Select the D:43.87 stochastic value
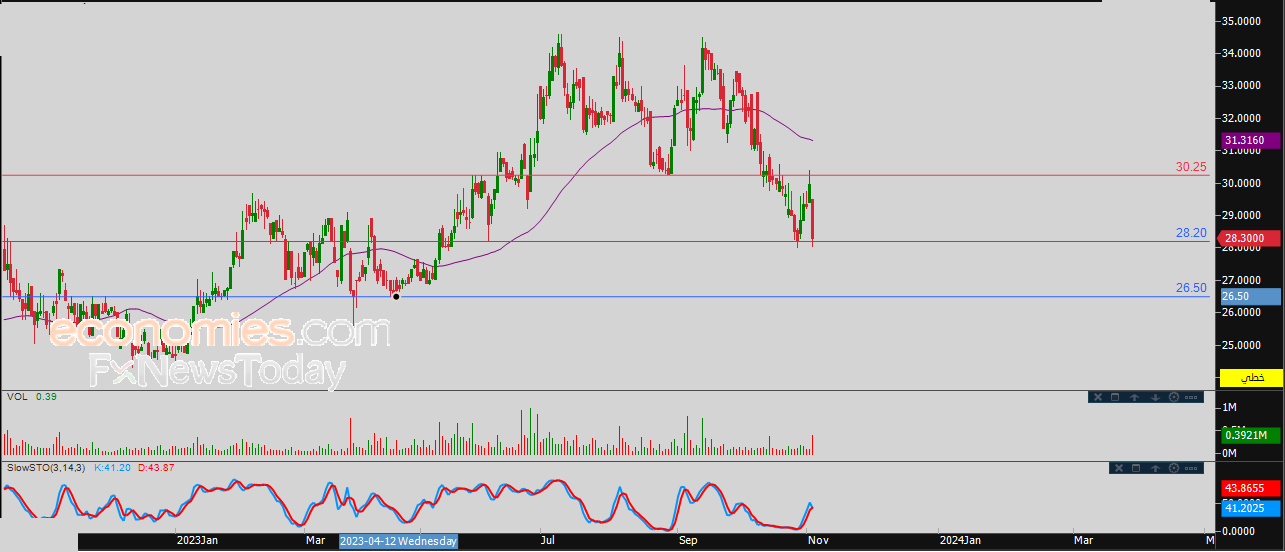This screenshot has height=552, width=1285. point(156,468)
